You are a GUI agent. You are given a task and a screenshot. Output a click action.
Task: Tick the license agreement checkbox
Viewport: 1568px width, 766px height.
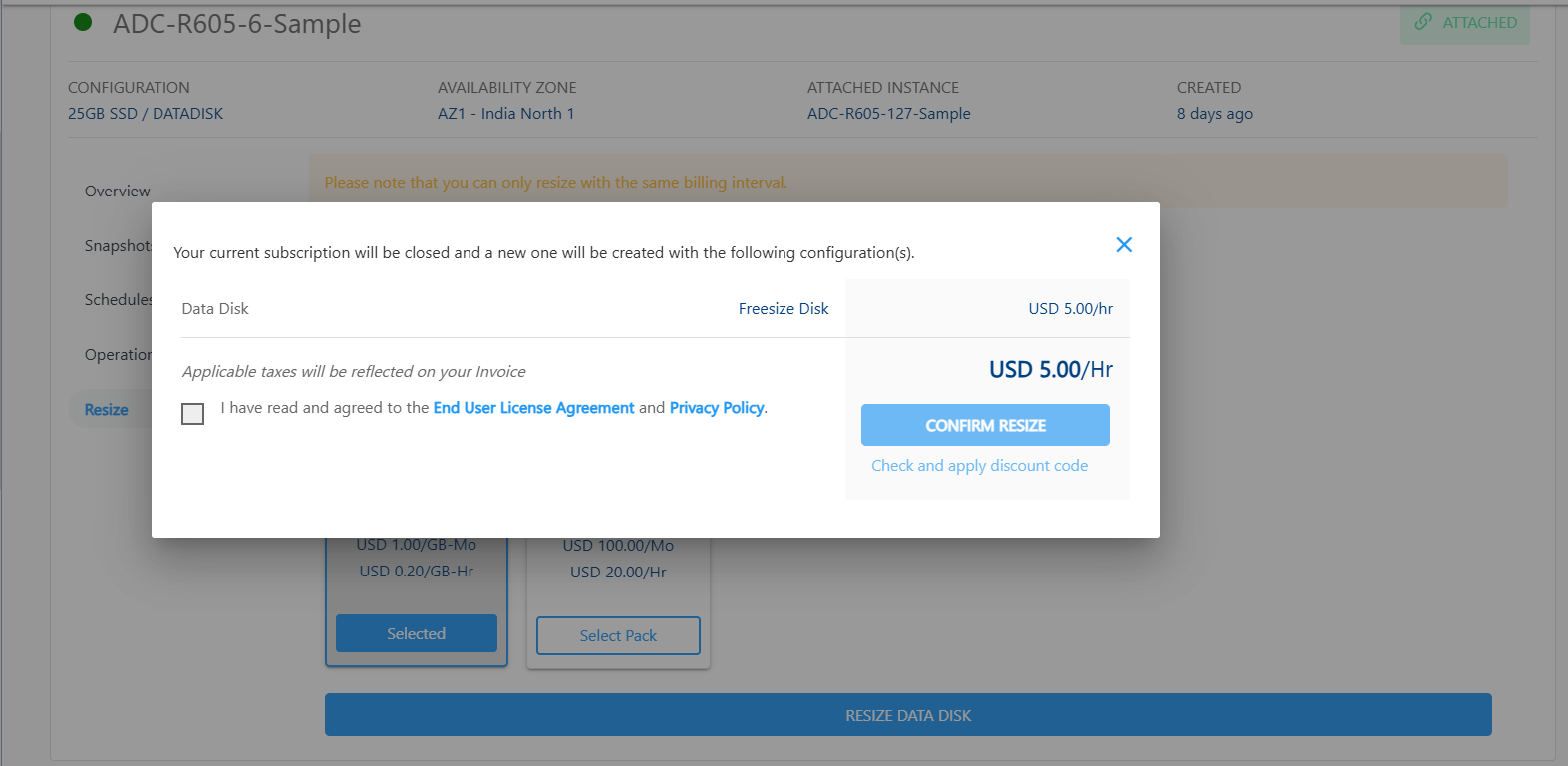pos(193,413)
